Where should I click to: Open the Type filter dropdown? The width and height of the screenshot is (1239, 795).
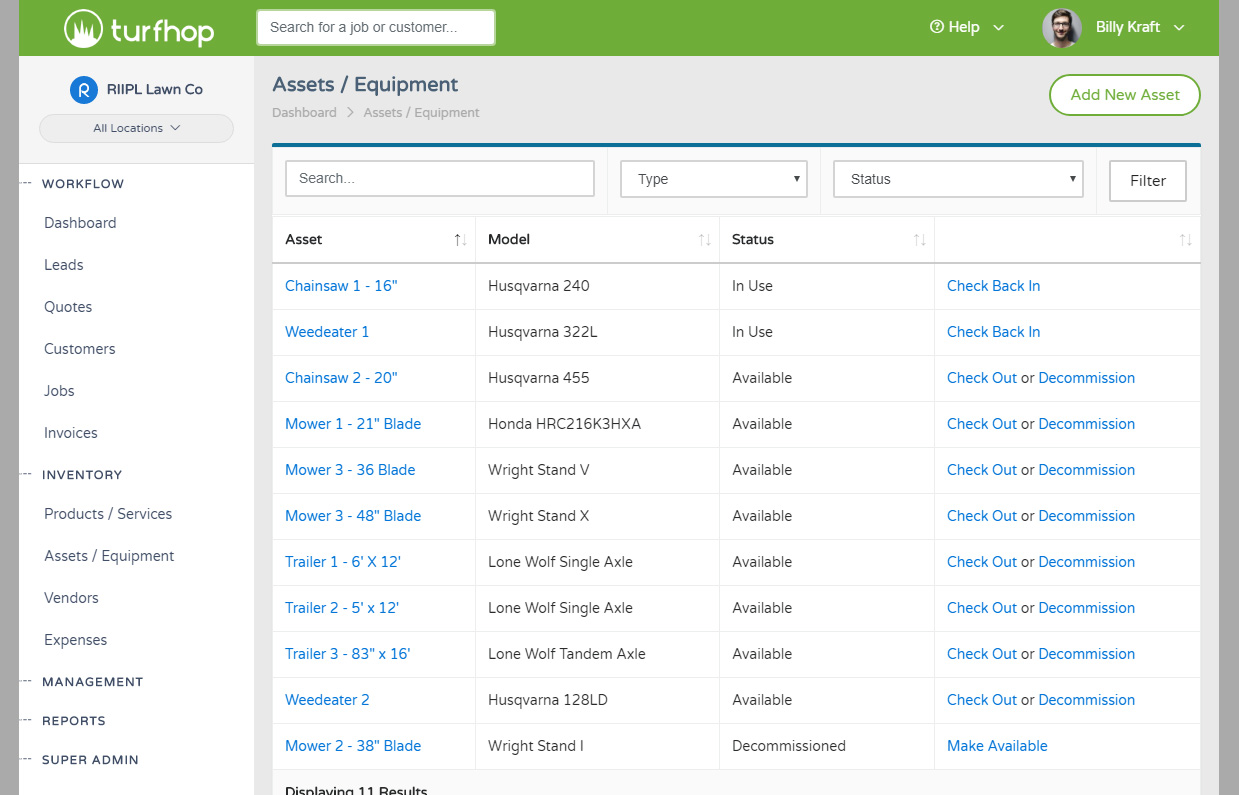tap(713, 178)
